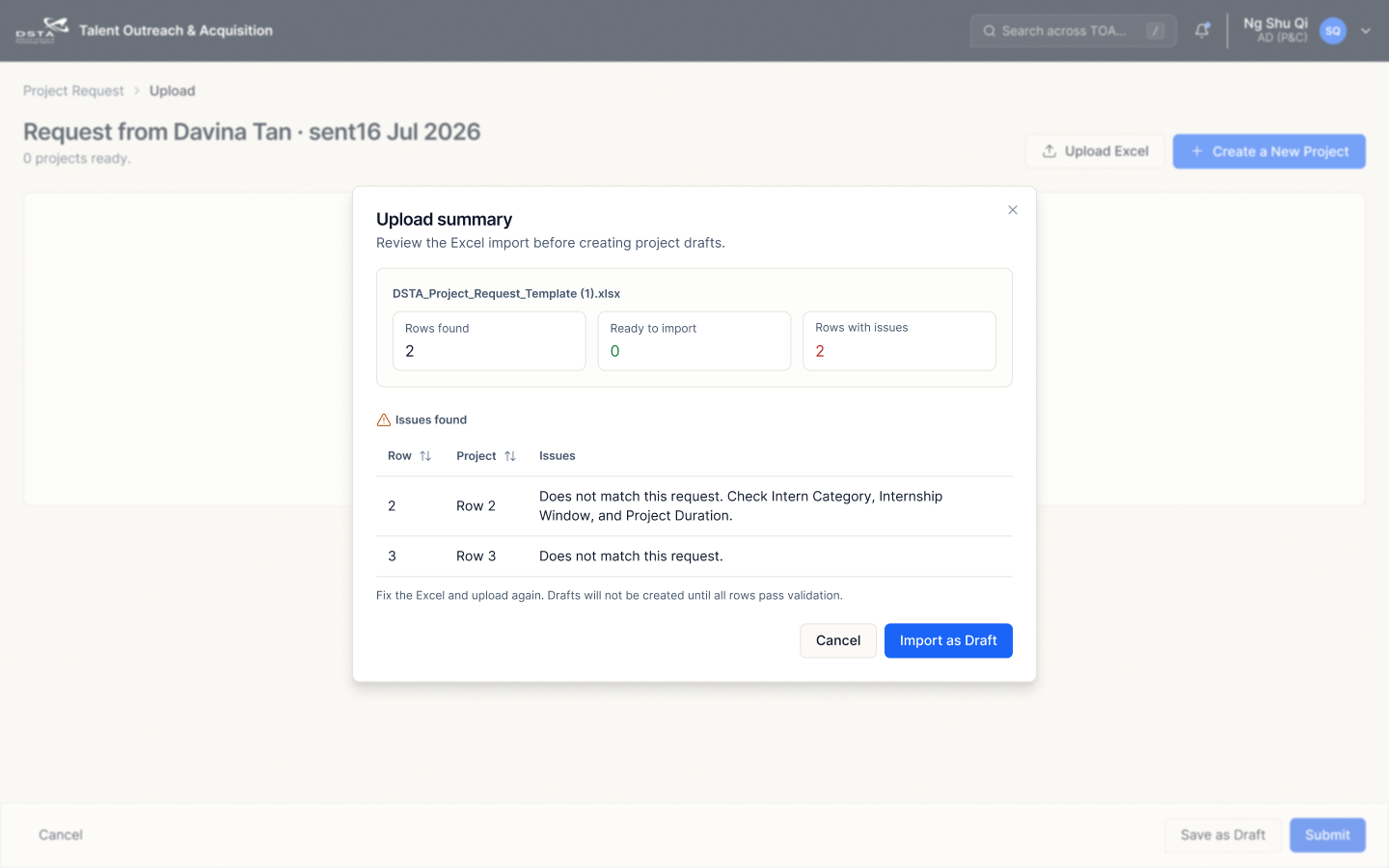This screenshot has height=868, width=1389.
Task: Click the Import as Draft button
Action: (x=948, y=640)
